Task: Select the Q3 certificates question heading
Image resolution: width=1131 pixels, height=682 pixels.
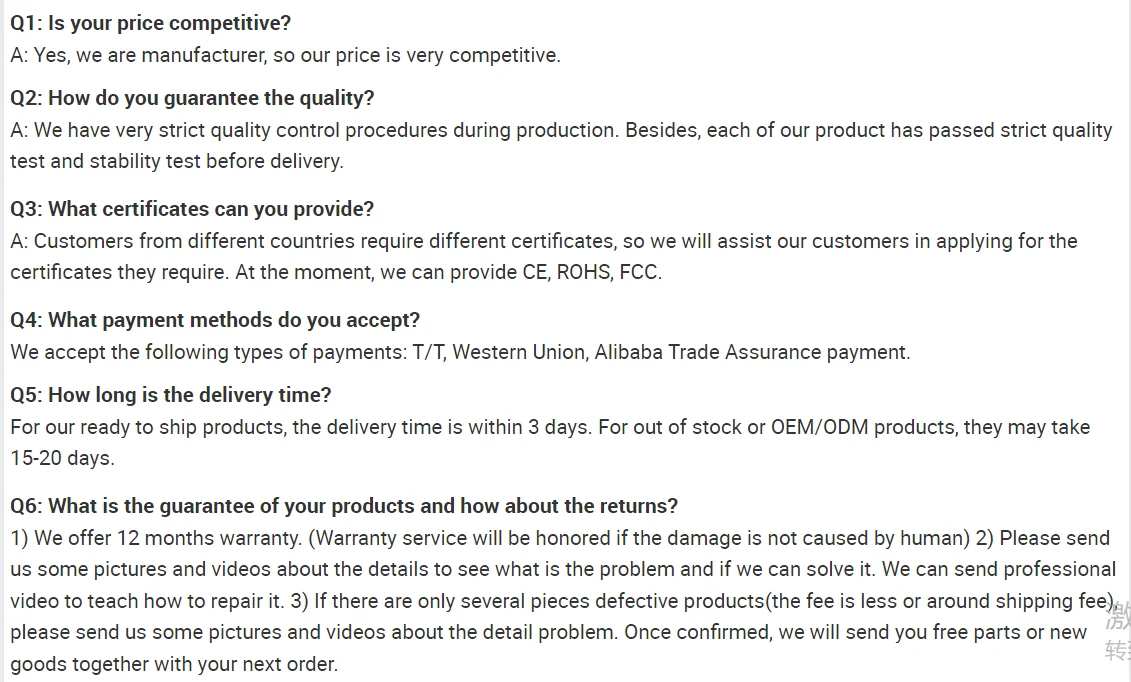Action: [192, 209]
